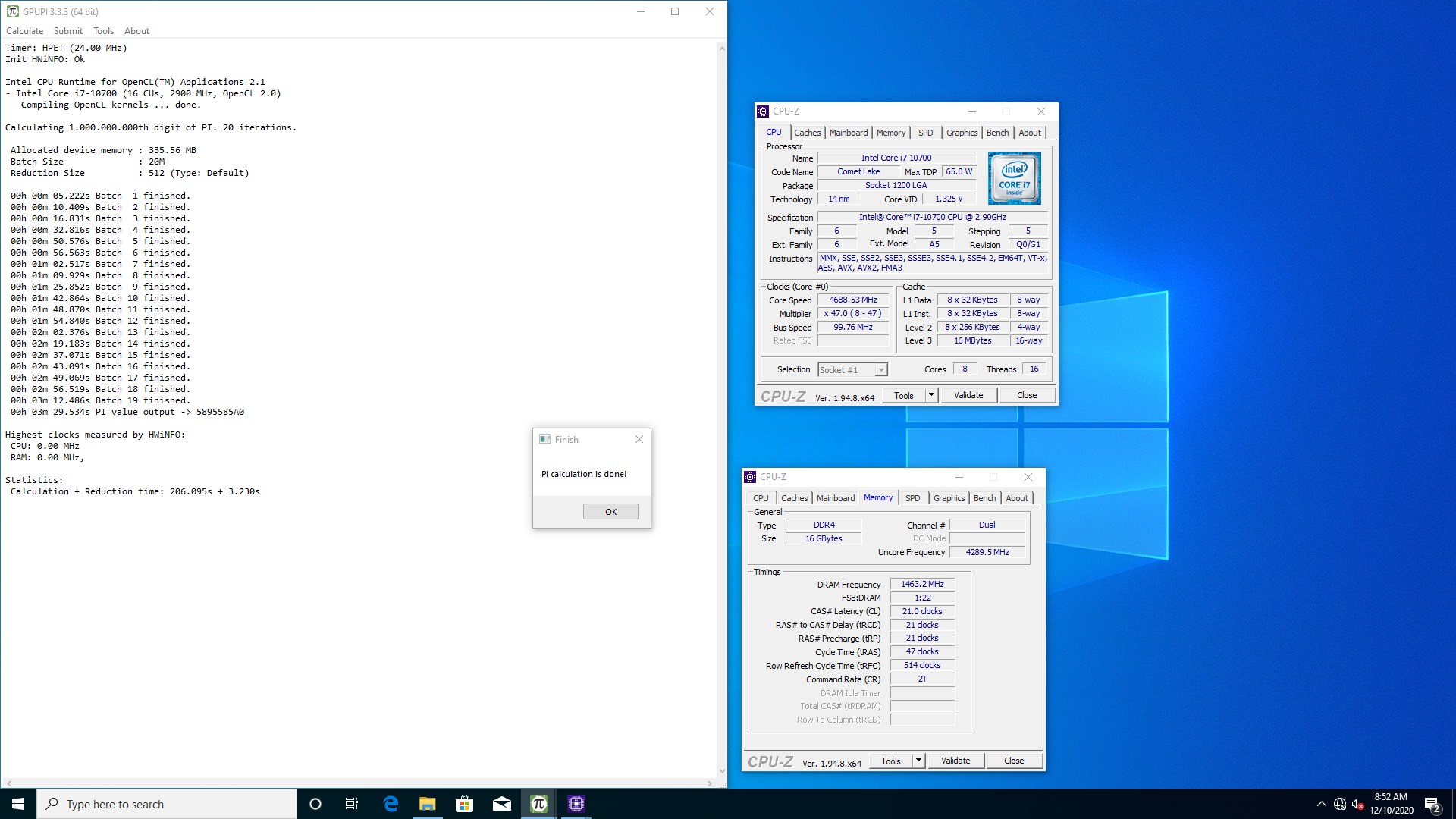Select SPD tab in bottom CPU-Z window

tap(913, 498)
